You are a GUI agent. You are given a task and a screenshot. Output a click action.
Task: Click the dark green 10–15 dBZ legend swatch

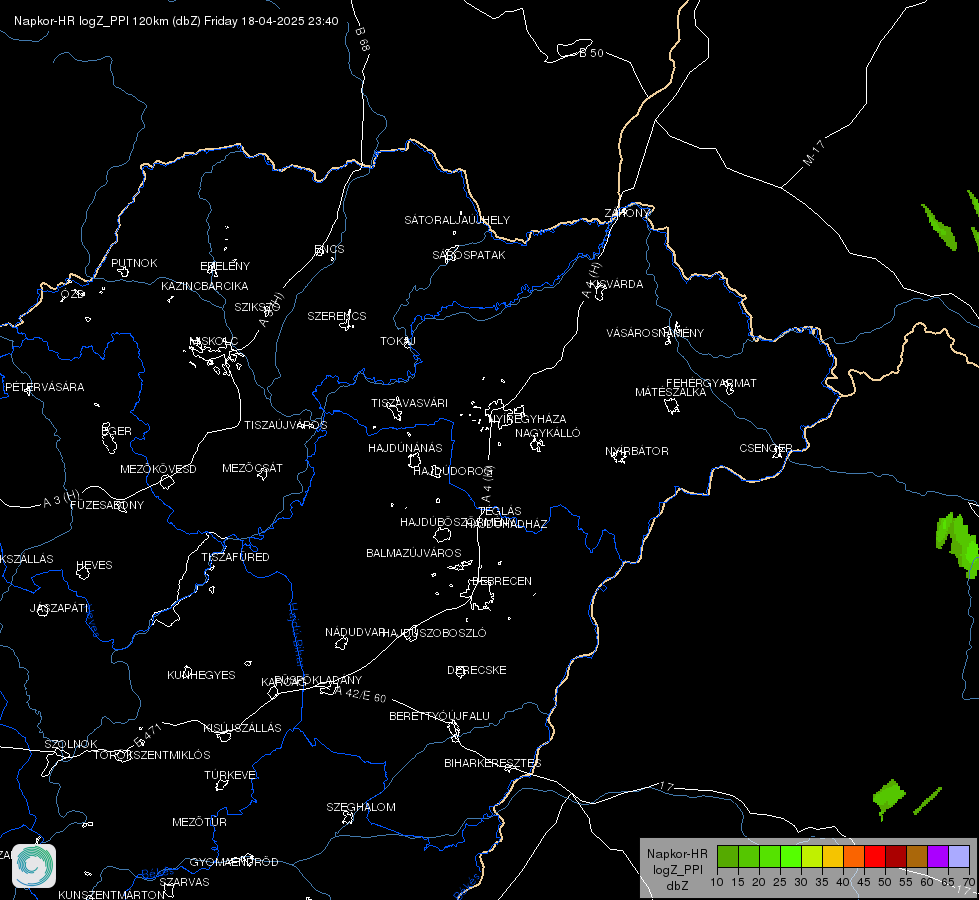pos(727,857)
